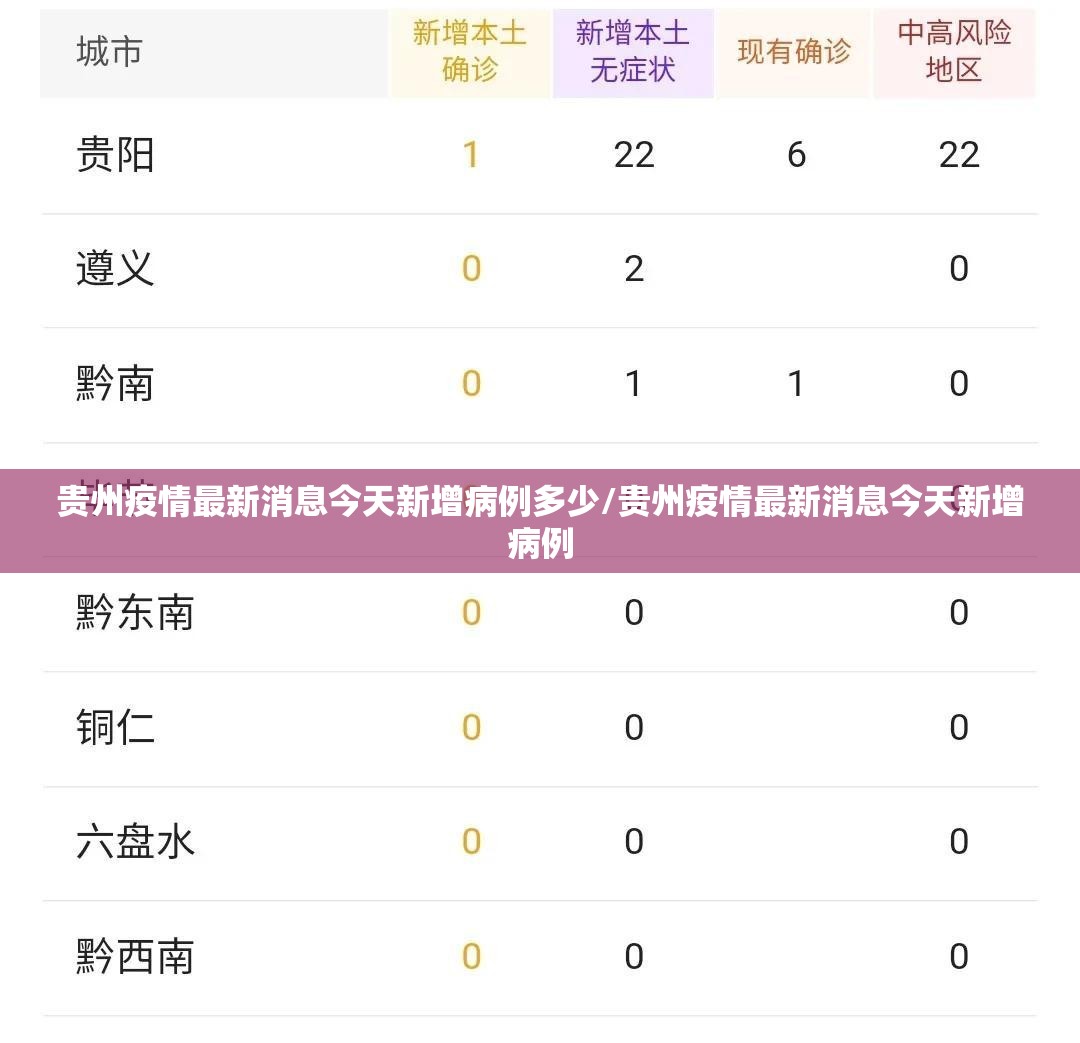Click 黔南's existing confirmed value 1
The height and width of the screenshot is (1043, 1080).
click(x=796, y=384)
